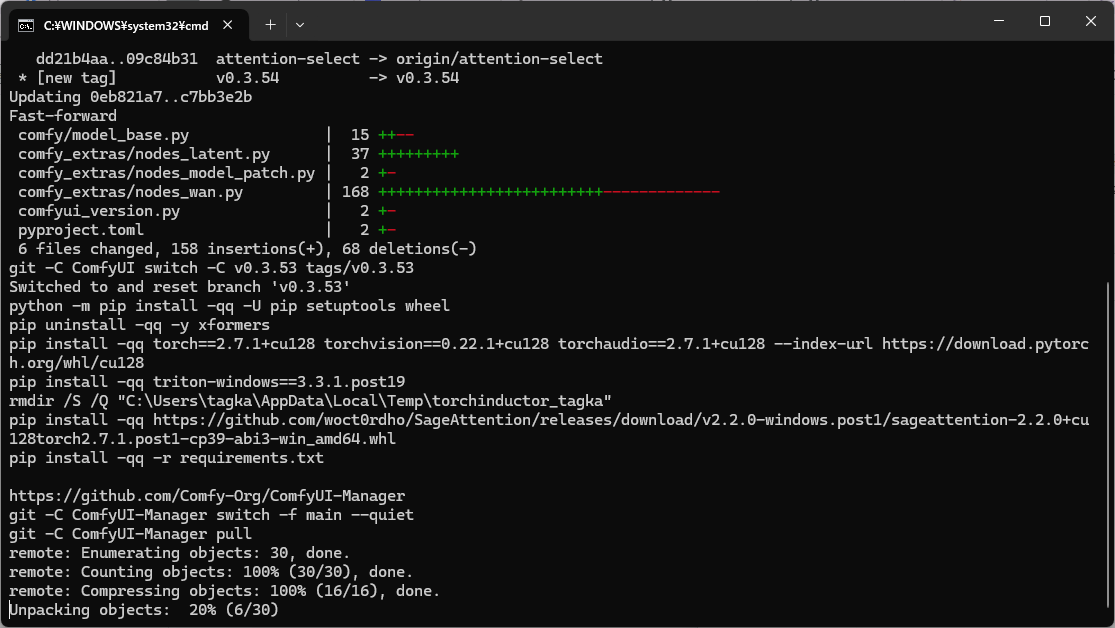Close the terminal window

(x=1090, y=22)
